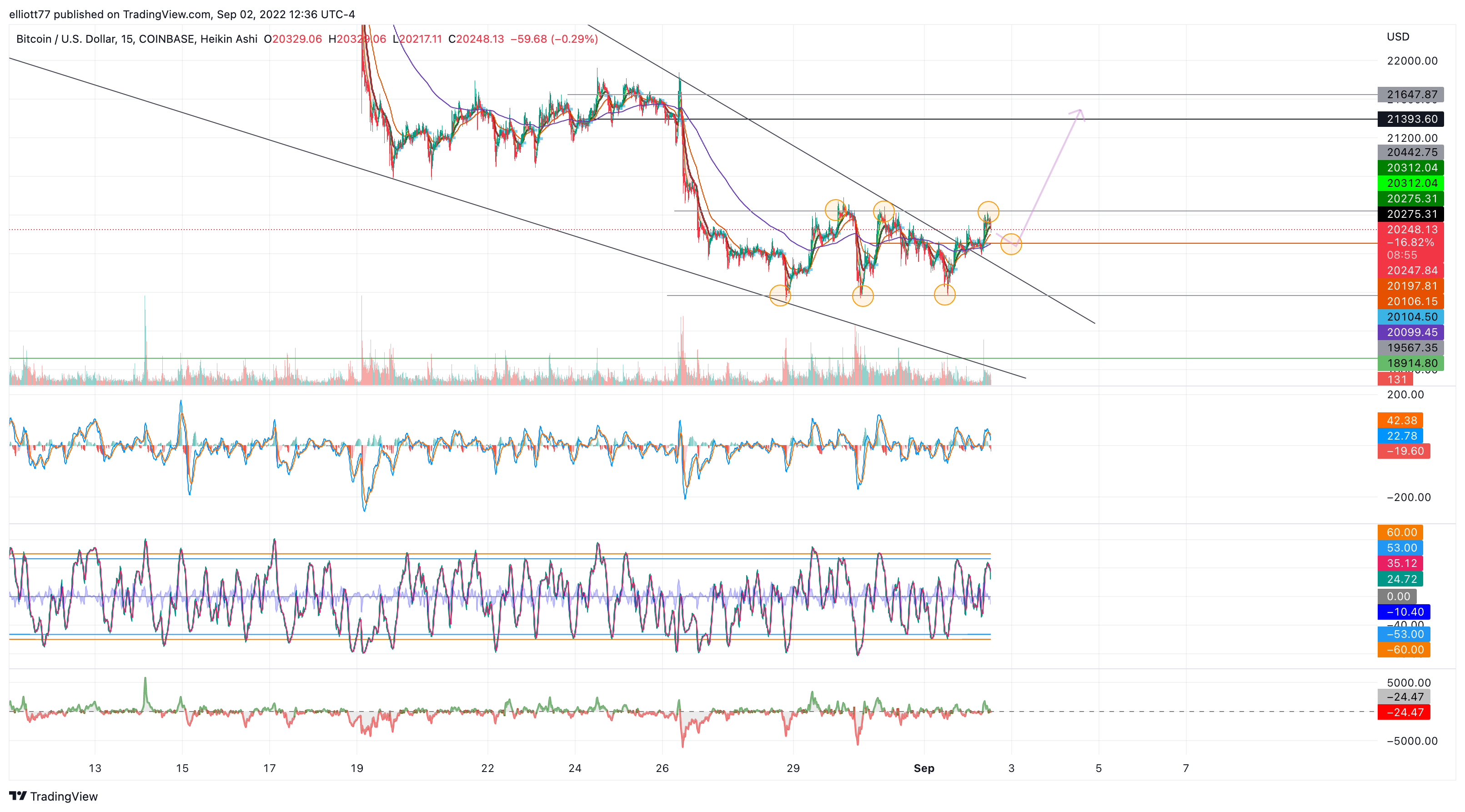
Task: Click the '7' date on the time axis
Action: (1186, 768)
